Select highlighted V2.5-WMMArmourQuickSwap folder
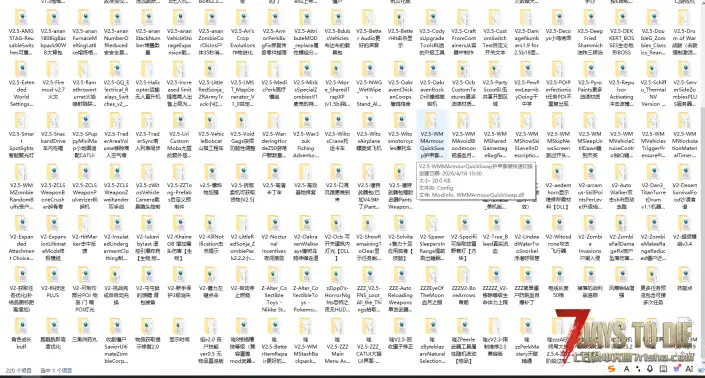 pyautogui.click(x=432, y=135)
